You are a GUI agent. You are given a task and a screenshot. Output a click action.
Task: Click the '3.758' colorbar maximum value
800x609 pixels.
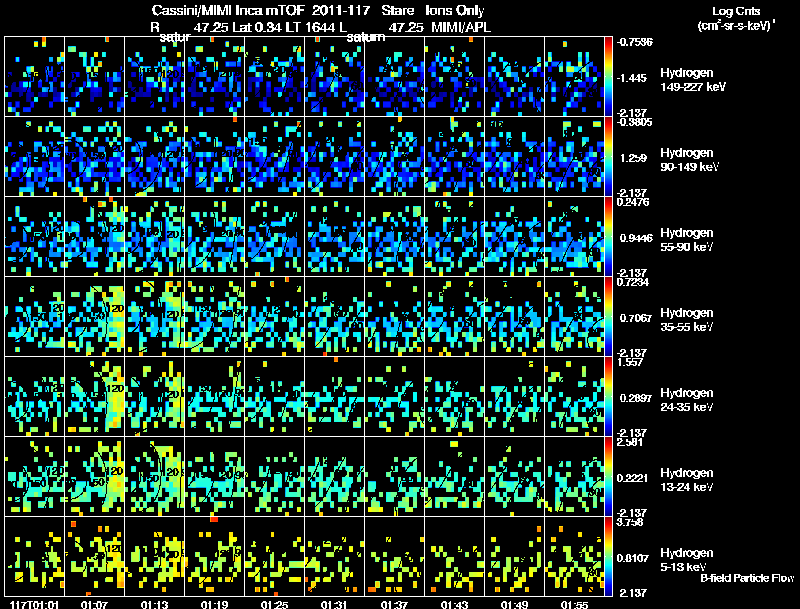pyautogui.click(x=630, y=523)
